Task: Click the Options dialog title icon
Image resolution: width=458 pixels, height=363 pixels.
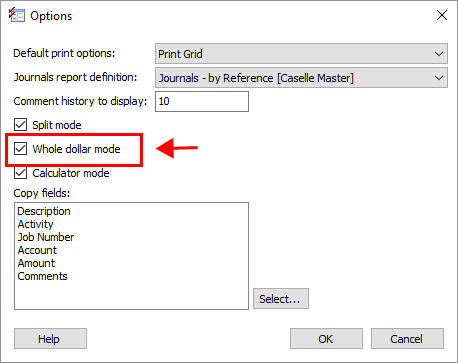Action: [x=17, y=15]
